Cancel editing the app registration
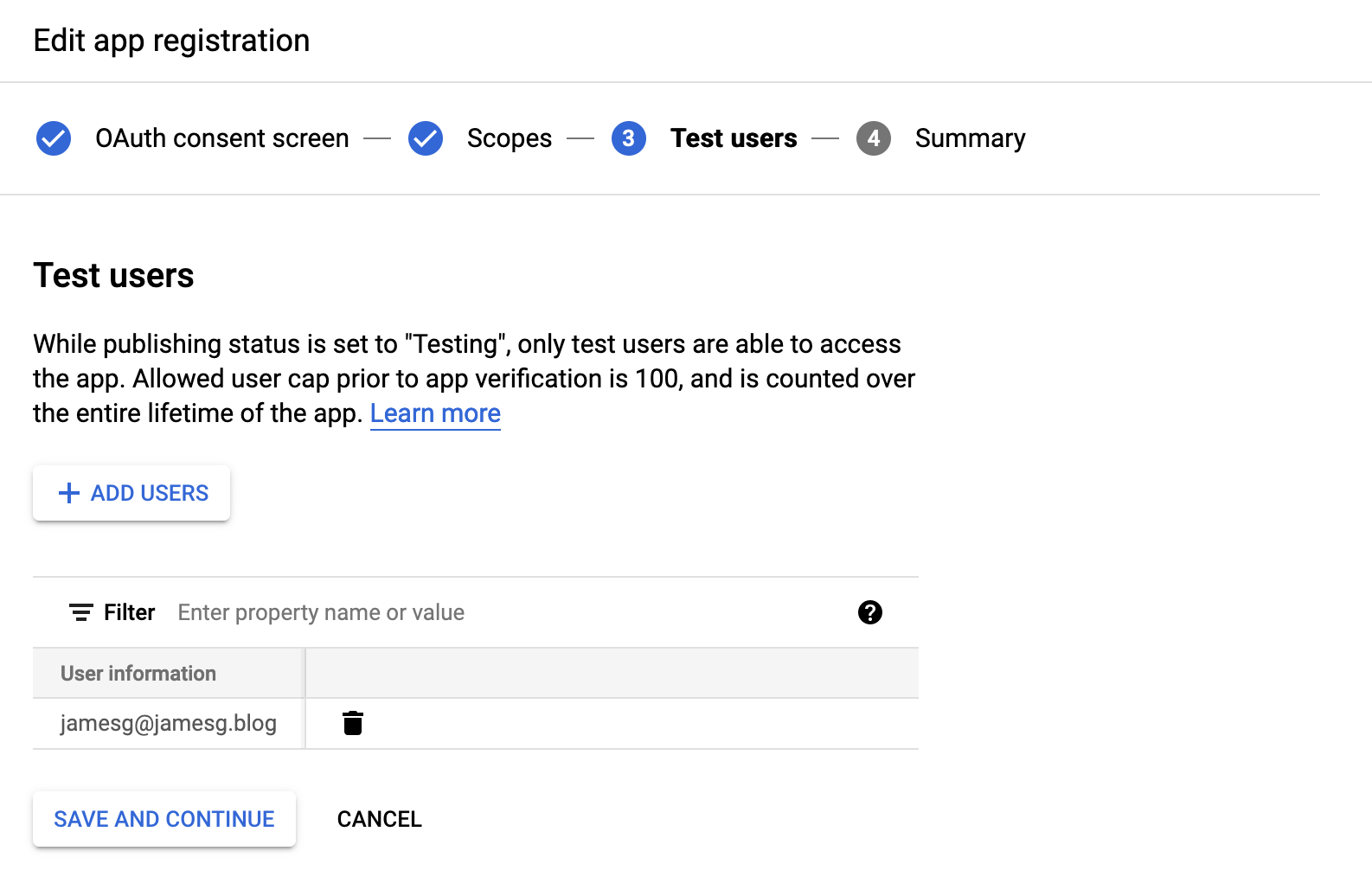The width and height of the screenshot is (1372, 870). 379,819
